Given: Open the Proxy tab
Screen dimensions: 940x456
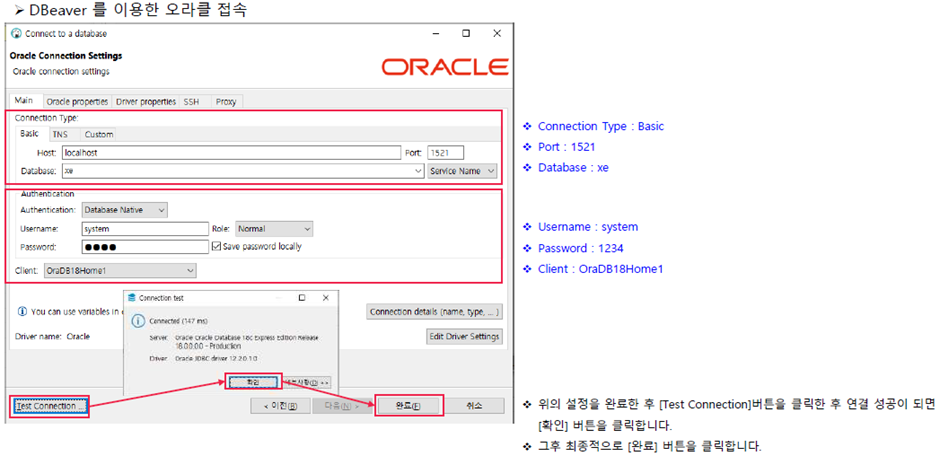Looking at the screenshot, I should [x=226, y=101].
